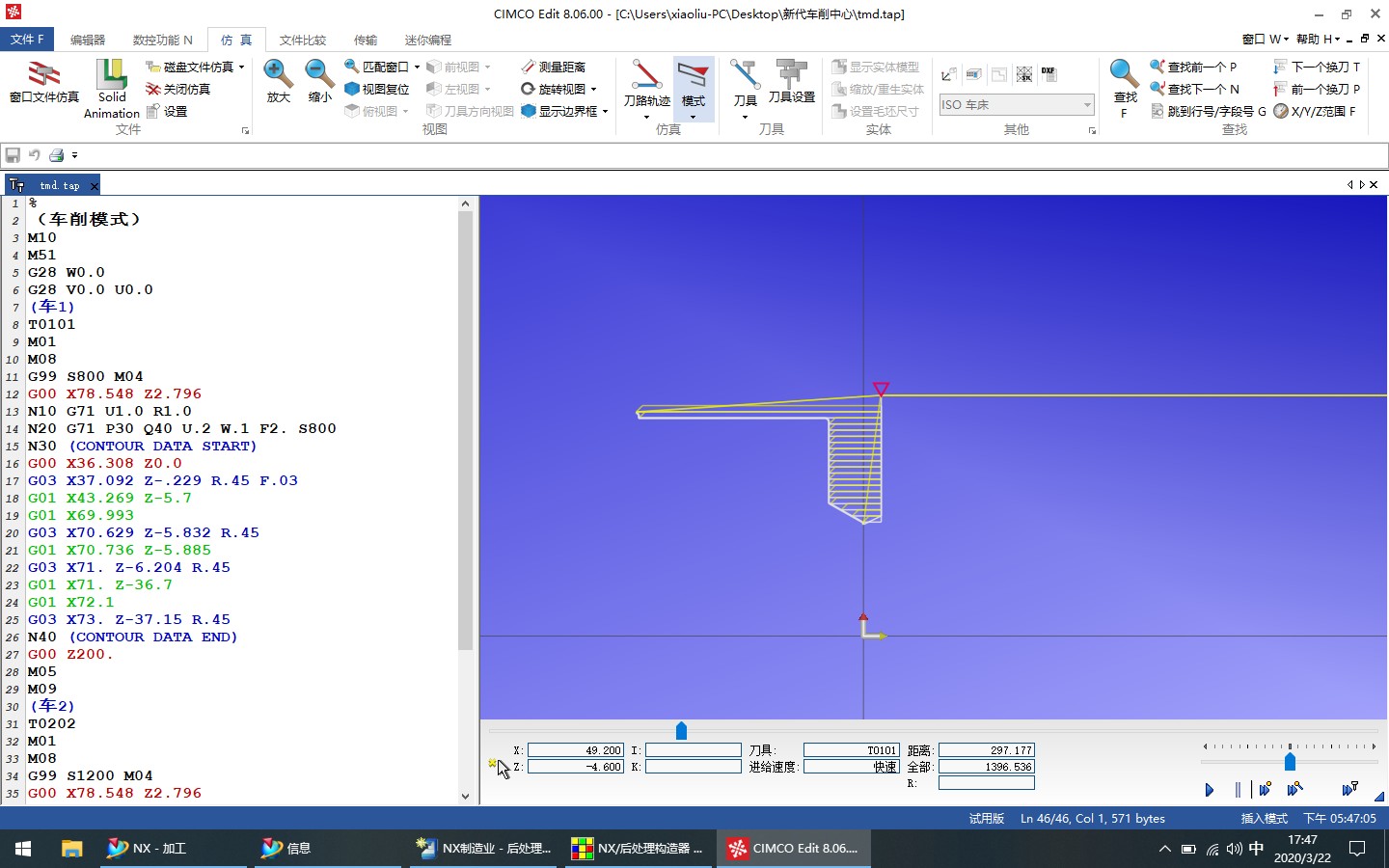Click the 刀路轨迹 toolpath icon
Viewport: 1389px width, 868px height.
click(646, 73)
